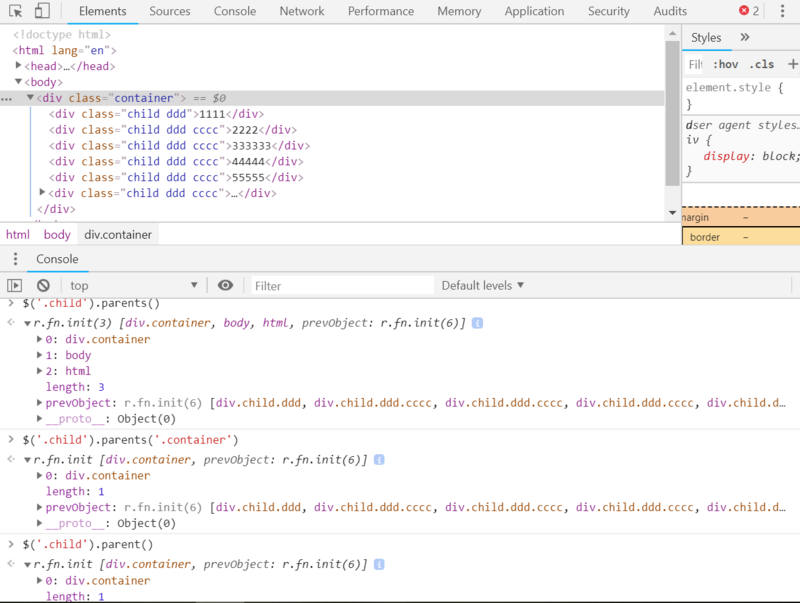Click the Elements panel scrollbar thumb
The image size is (800, 603).
672,113
